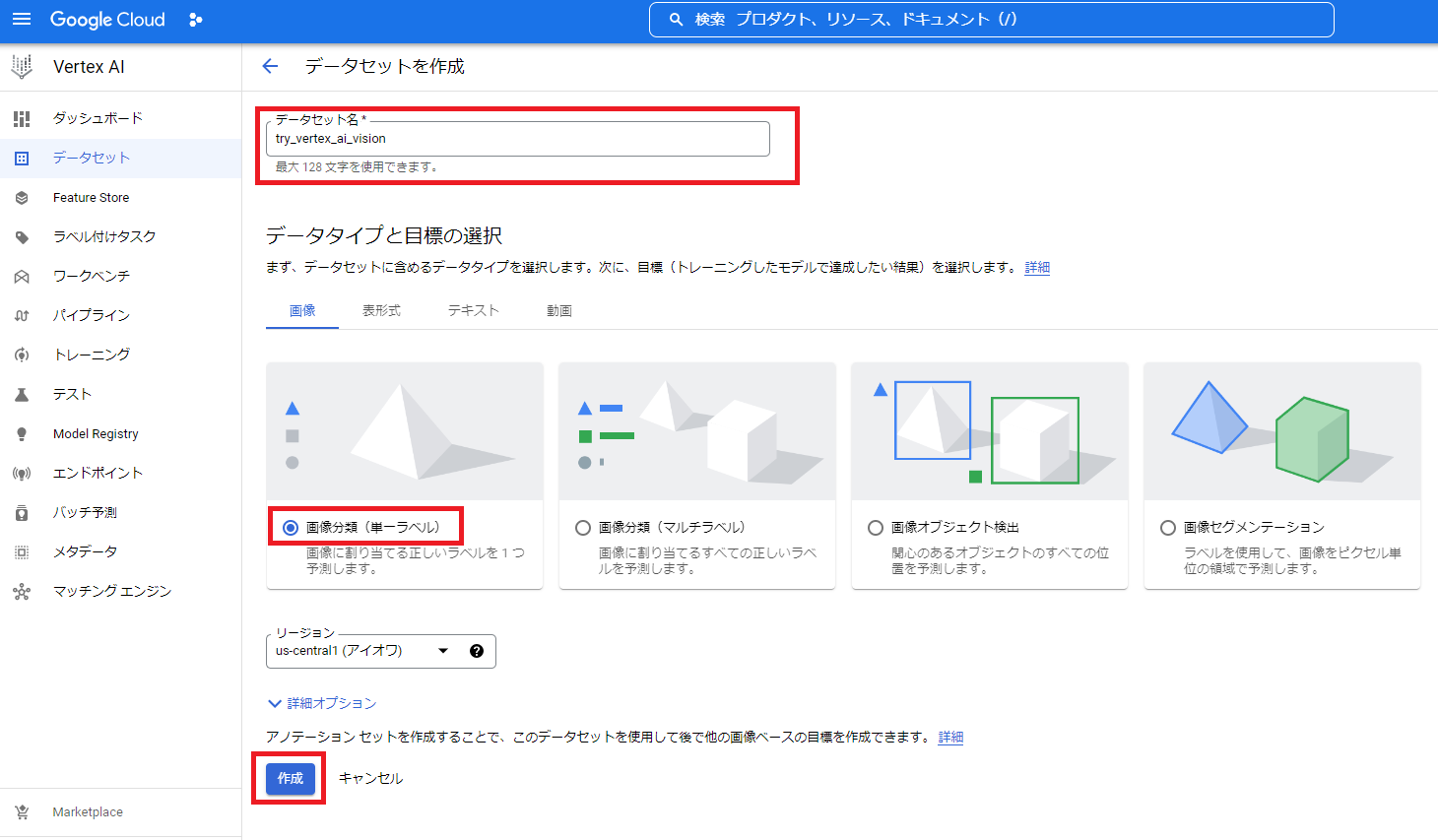Open ラベル付けタスク in the sidebar

tap(104, 237)
